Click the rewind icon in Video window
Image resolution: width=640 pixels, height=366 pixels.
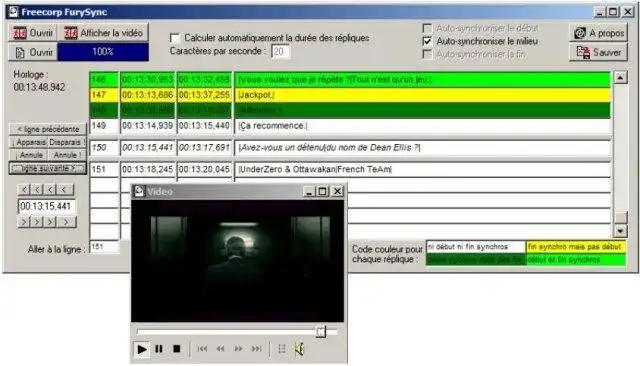pyautogui.click(x=220, y=349)
